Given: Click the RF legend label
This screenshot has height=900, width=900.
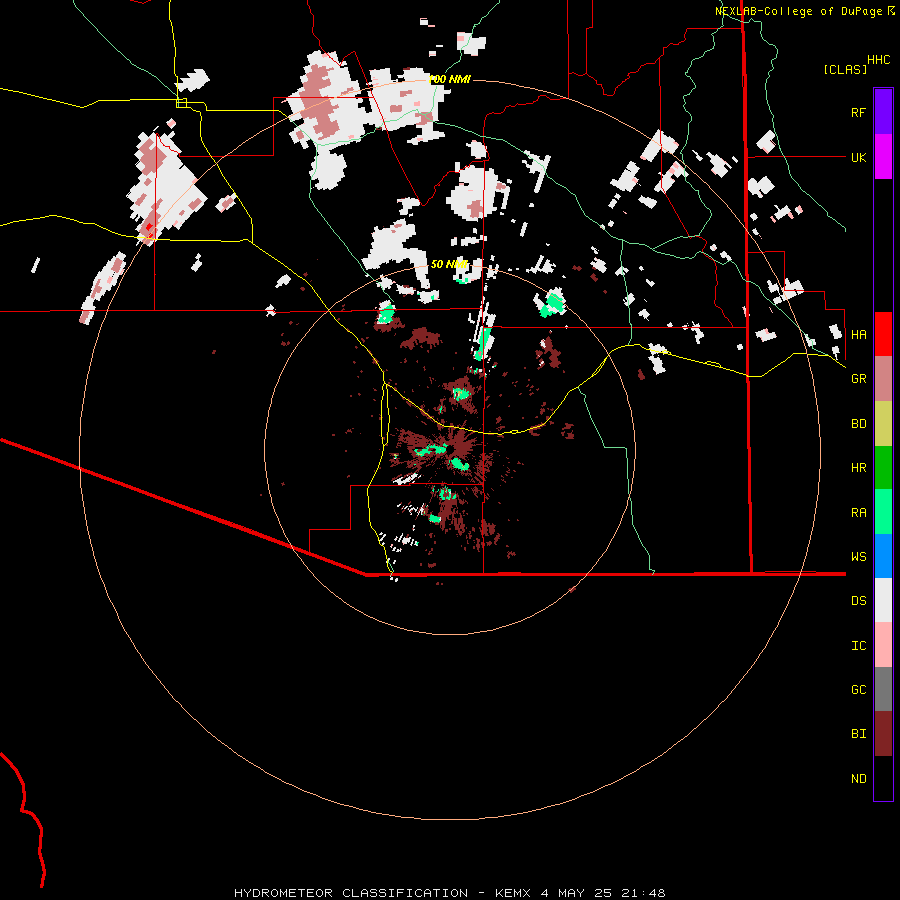Looking at the screenshot, I should pos(858,112).
